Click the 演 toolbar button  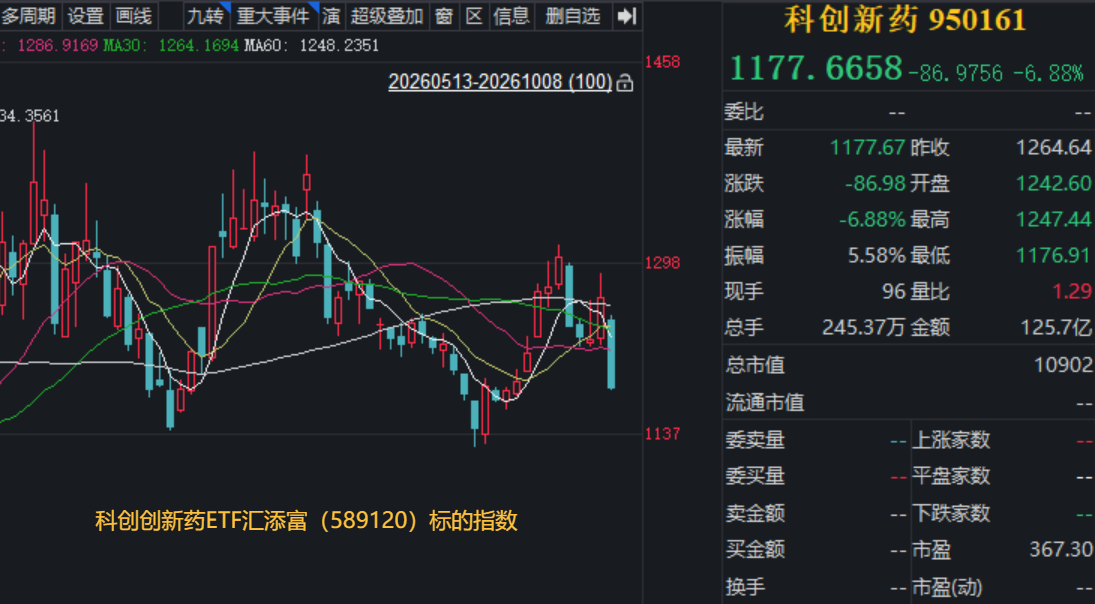331,16
